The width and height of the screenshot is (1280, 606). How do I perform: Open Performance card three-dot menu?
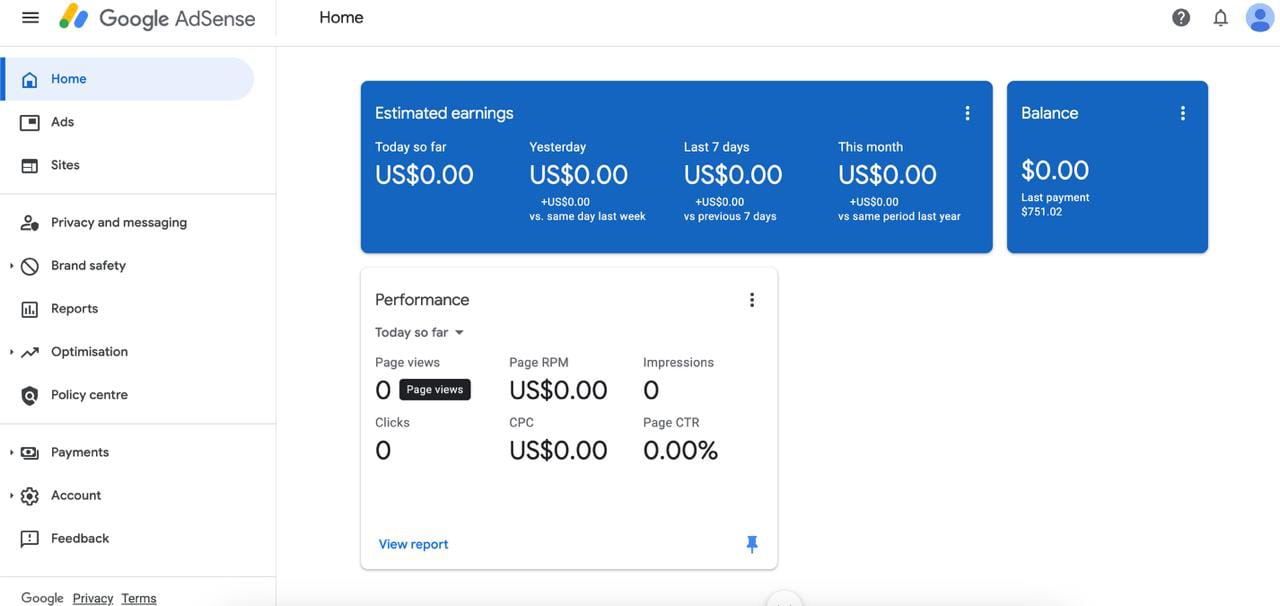tap(752, 300)
